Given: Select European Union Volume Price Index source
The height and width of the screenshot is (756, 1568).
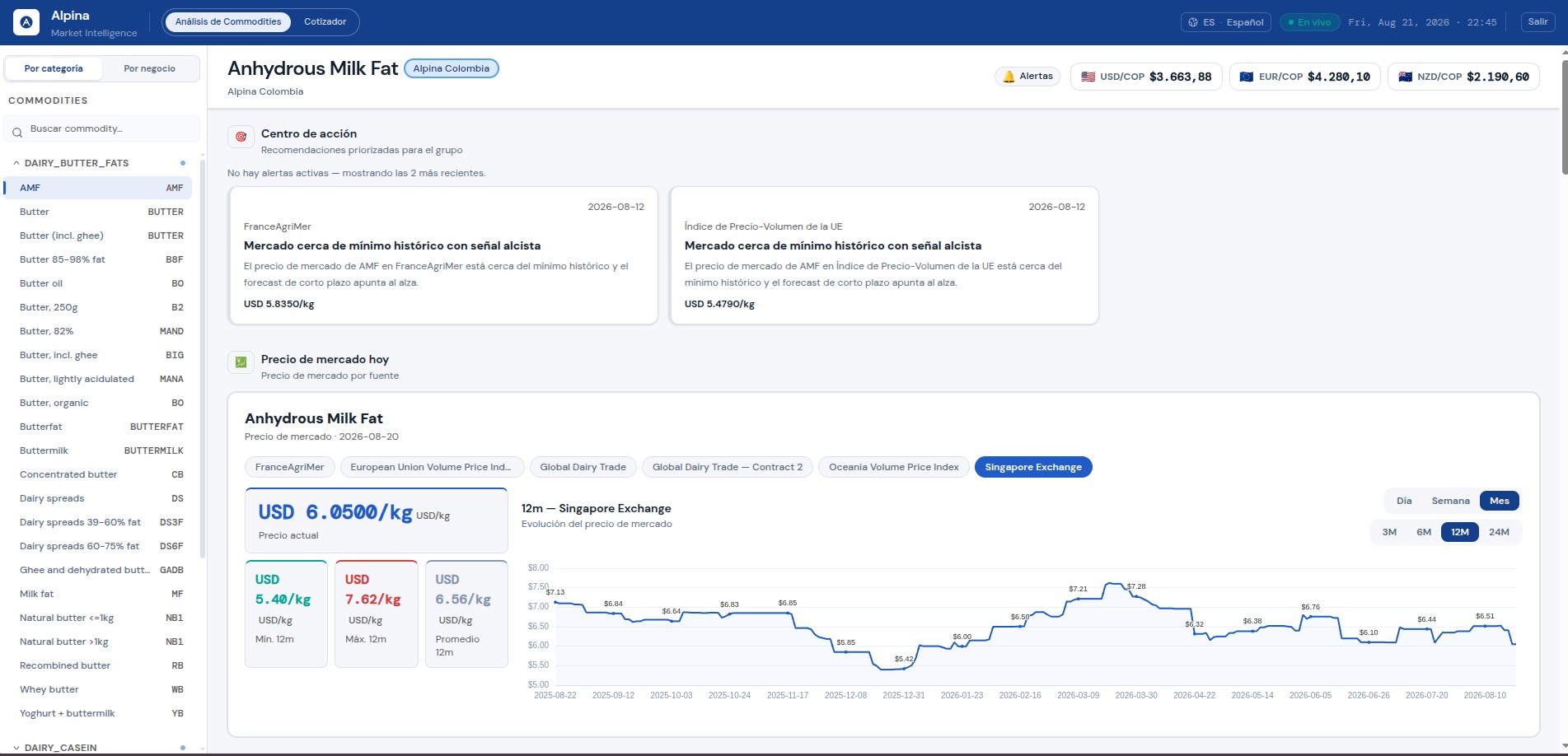Looking at the screenshot, I should point(431,467).
